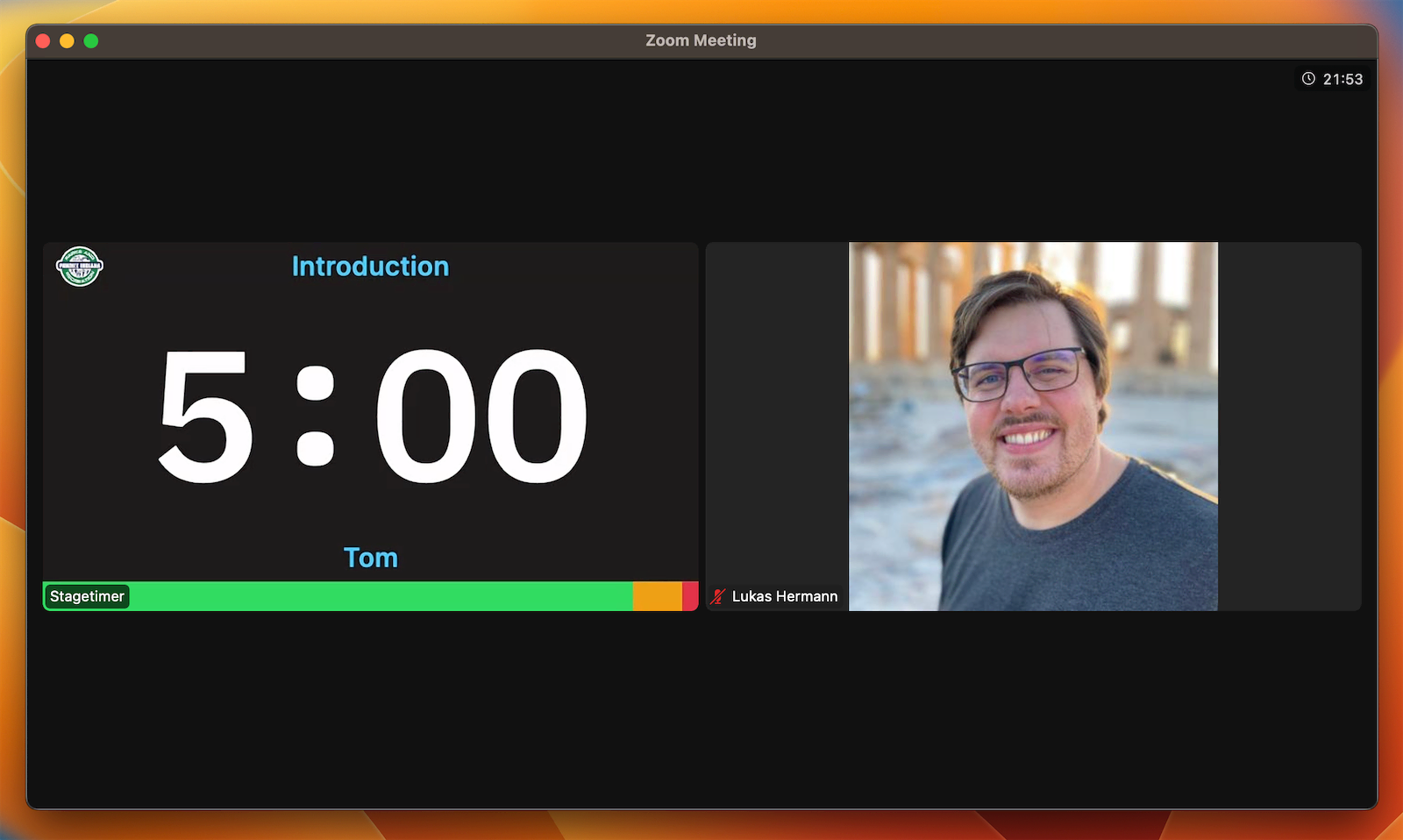Click Lukas Hermann's video thumbnail
Image resolution: width=1403 pixels, height=840 pixels.
coord(1033,427)
